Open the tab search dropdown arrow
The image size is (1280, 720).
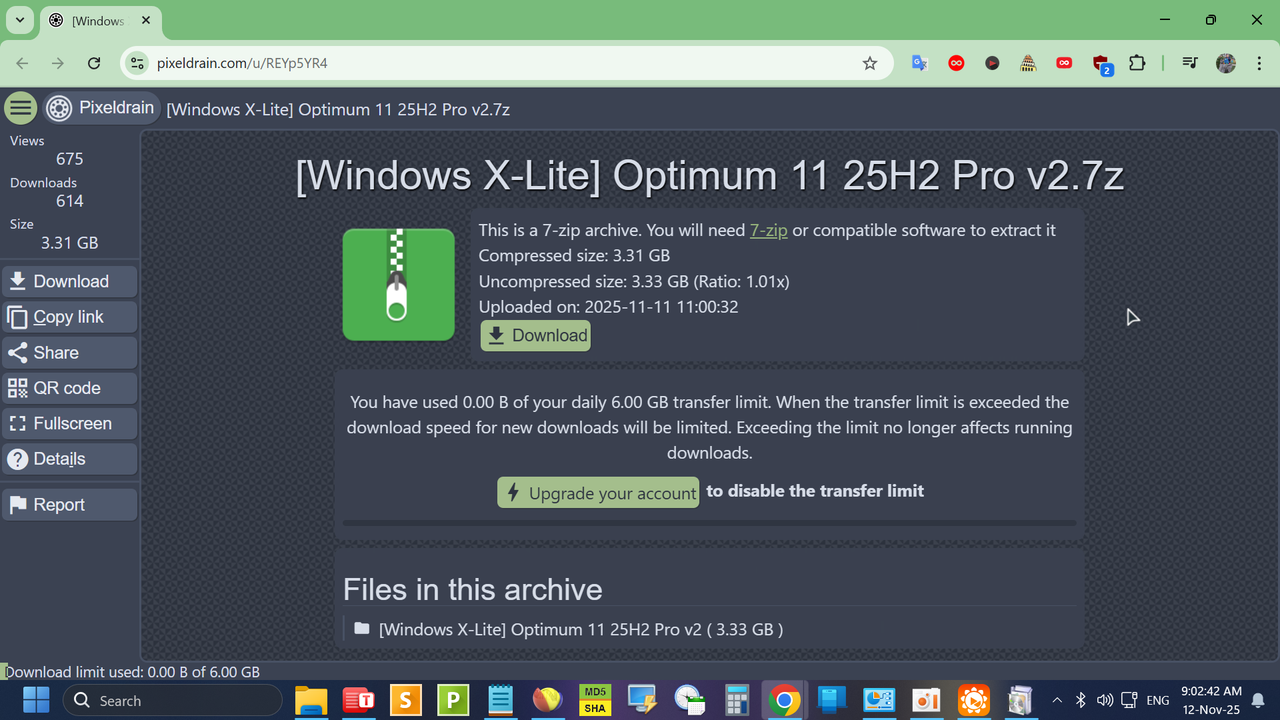(x=18, y=20)
